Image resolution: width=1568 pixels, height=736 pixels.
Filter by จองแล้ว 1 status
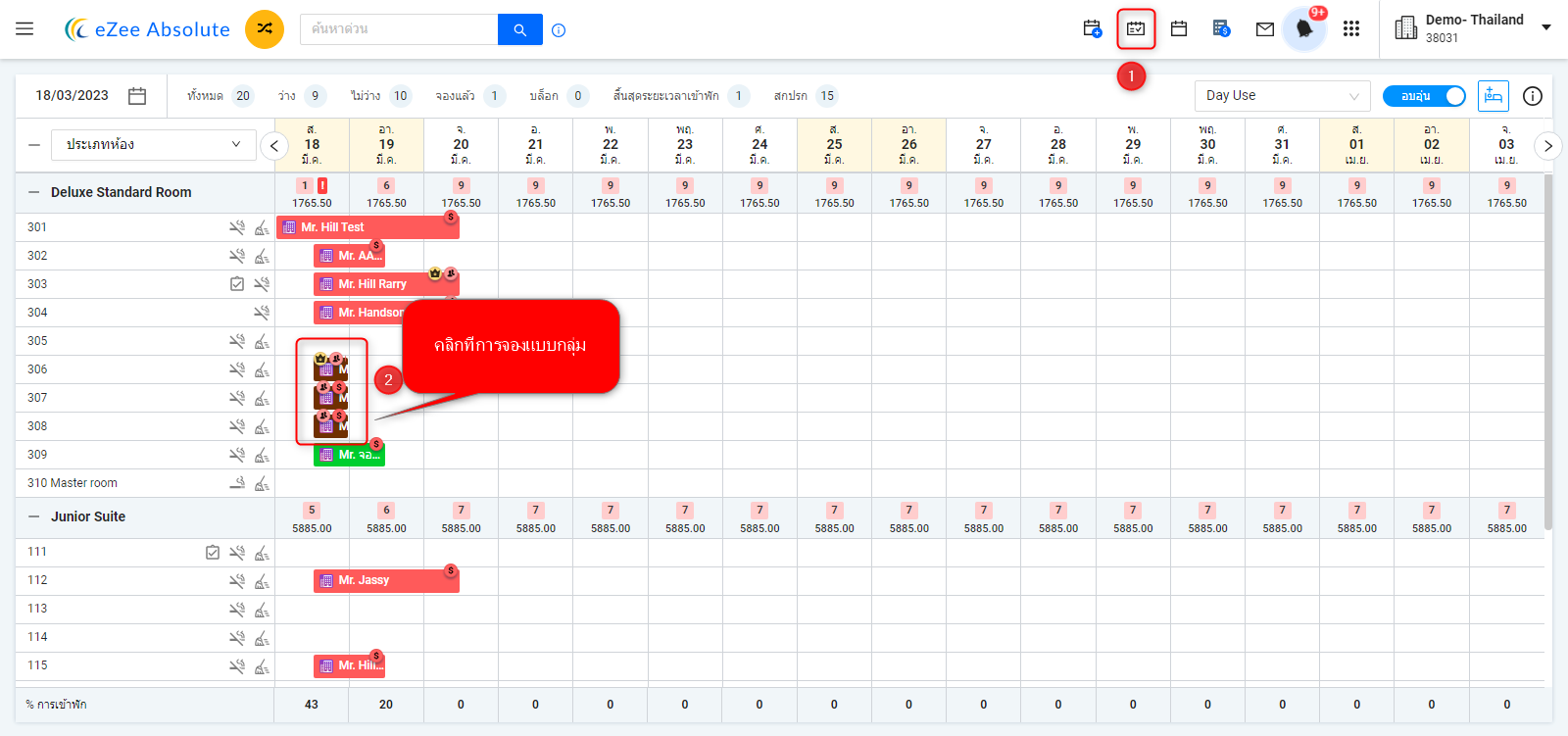point(470,96)
